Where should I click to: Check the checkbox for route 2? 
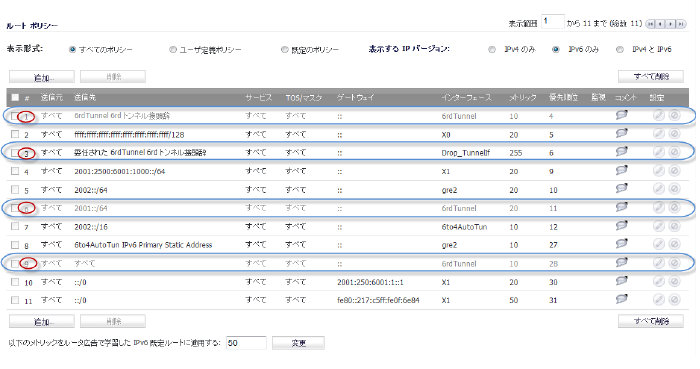[x=15, y=134]
